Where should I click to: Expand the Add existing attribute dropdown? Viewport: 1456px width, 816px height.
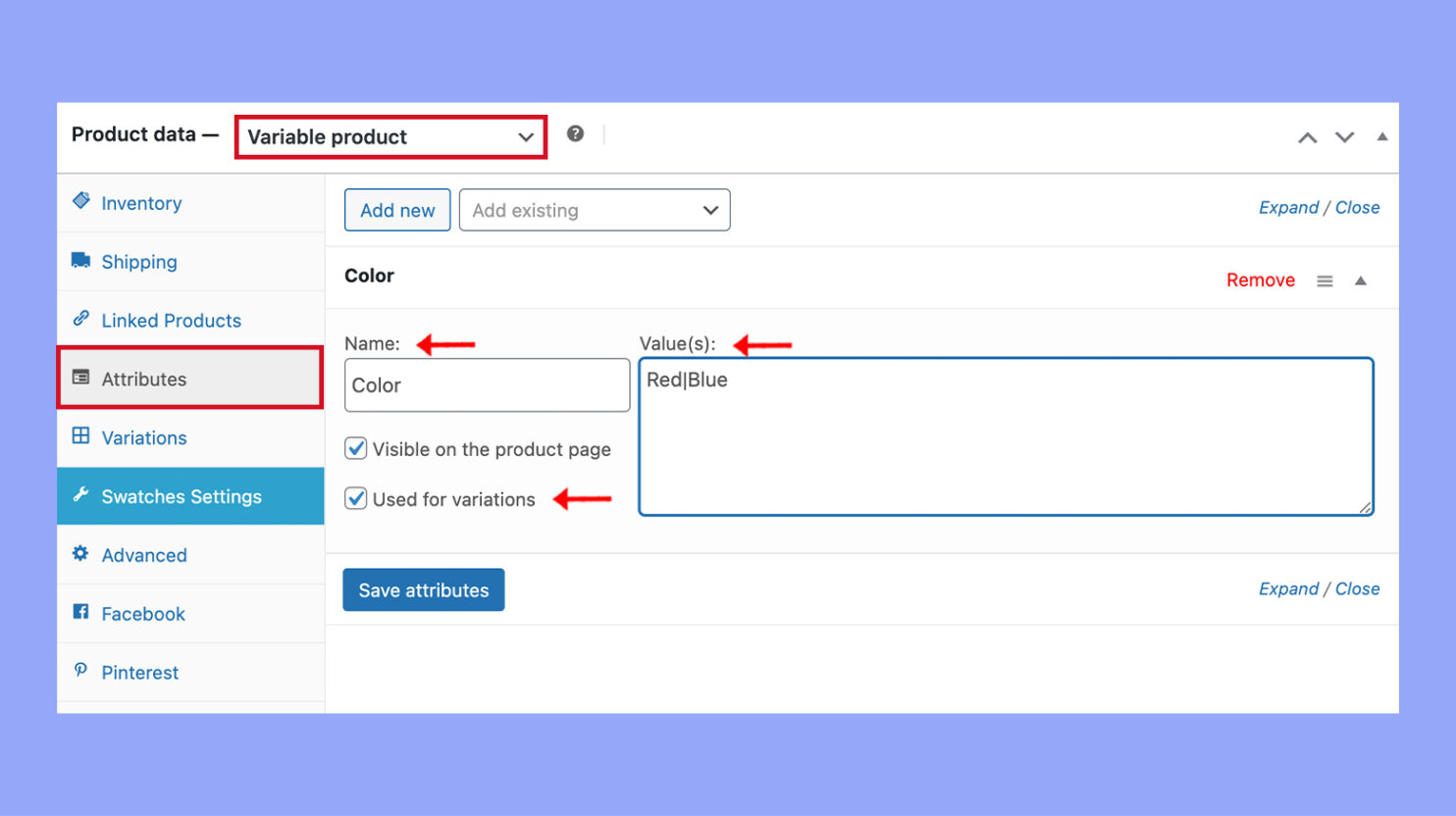click(595, 209)
